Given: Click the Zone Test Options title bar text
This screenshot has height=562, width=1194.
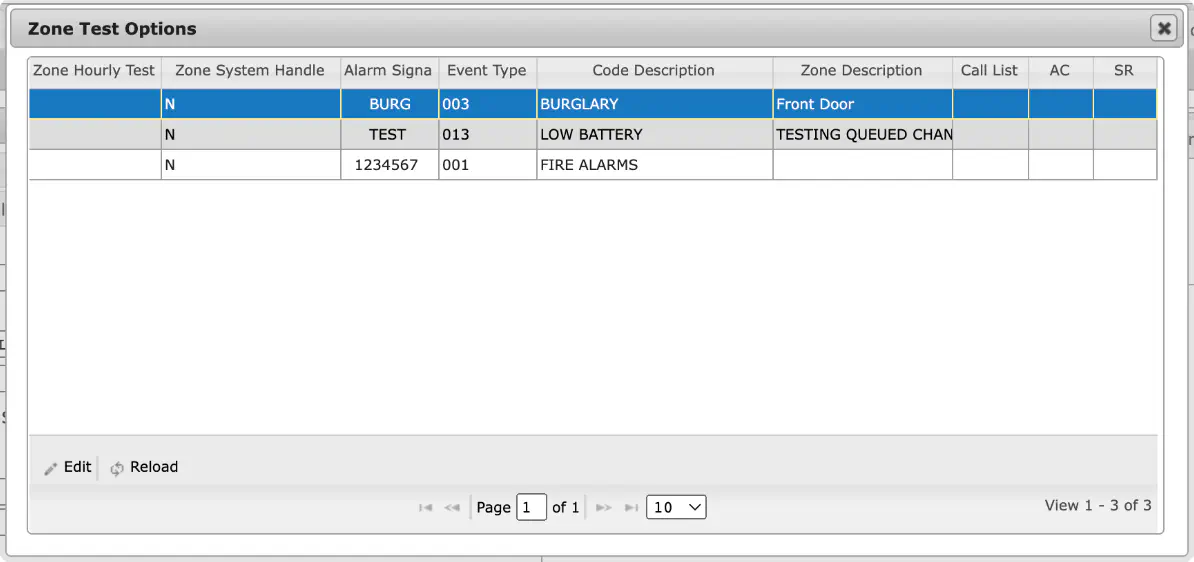Looking at the screenshot, I should 112,29.
